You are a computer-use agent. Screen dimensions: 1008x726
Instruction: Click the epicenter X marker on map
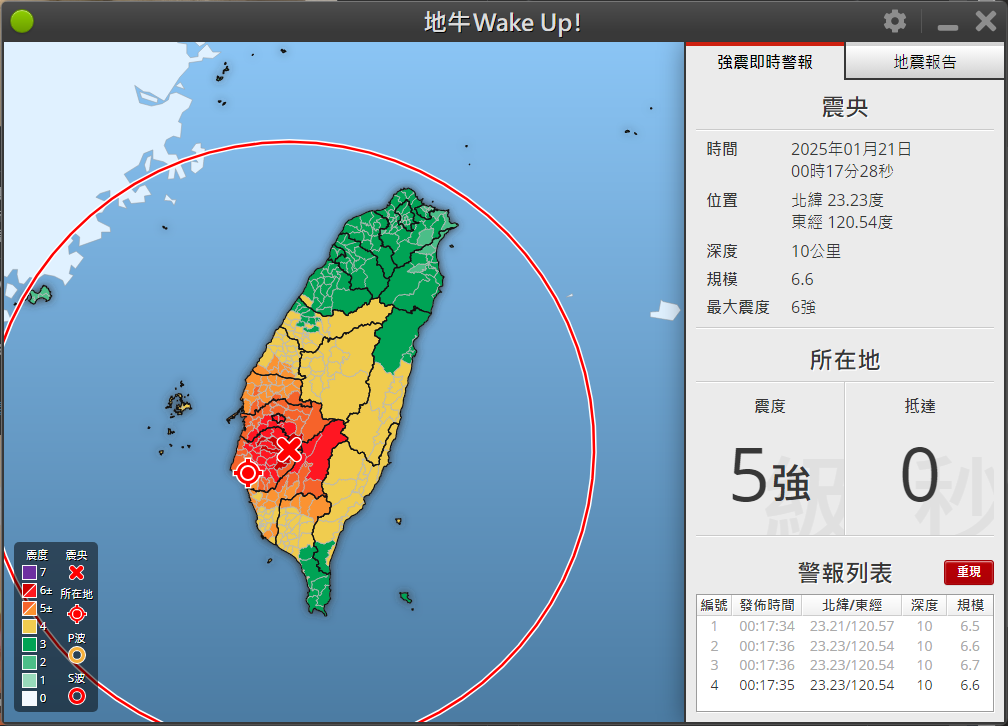[x=289, y=449]
